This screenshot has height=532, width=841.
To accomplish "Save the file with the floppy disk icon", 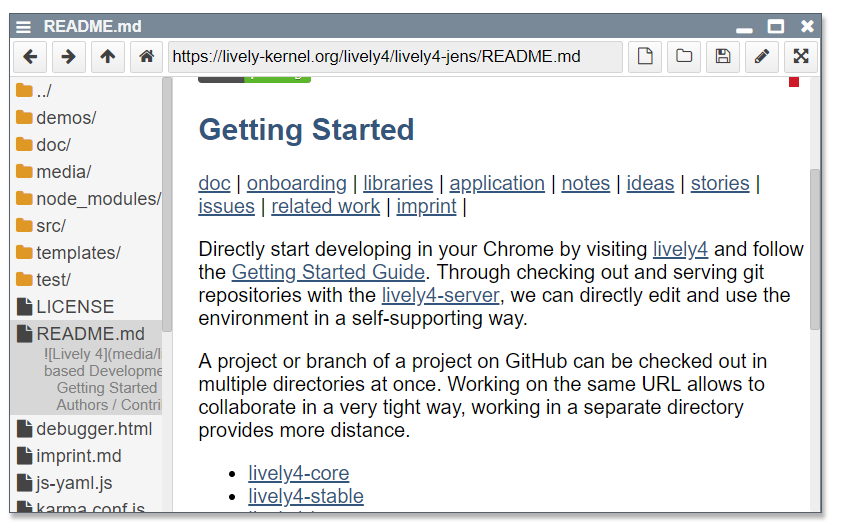I will coord(723,57).
